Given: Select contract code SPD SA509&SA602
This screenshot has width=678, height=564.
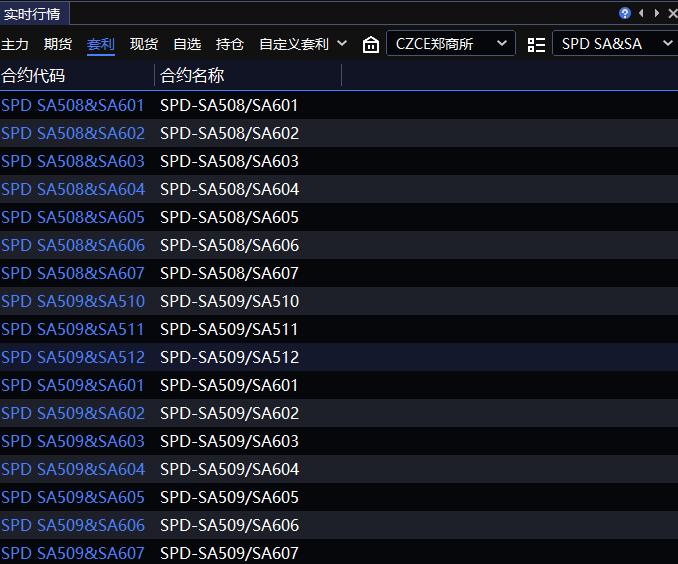Looking at the screenshot, I should [73, 413].
